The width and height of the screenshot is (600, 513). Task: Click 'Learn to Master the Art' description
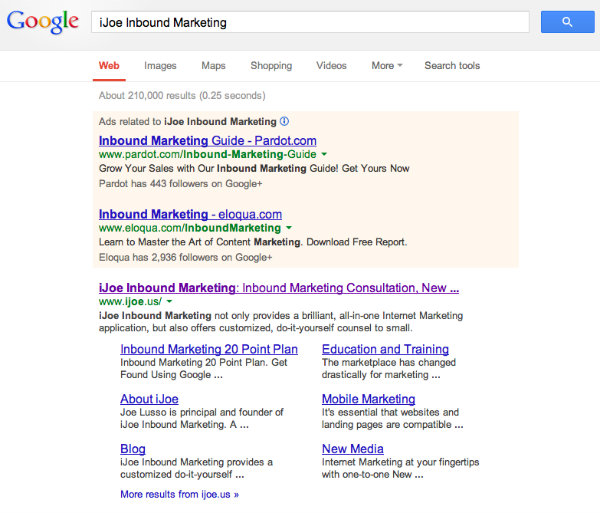point(253,242)
